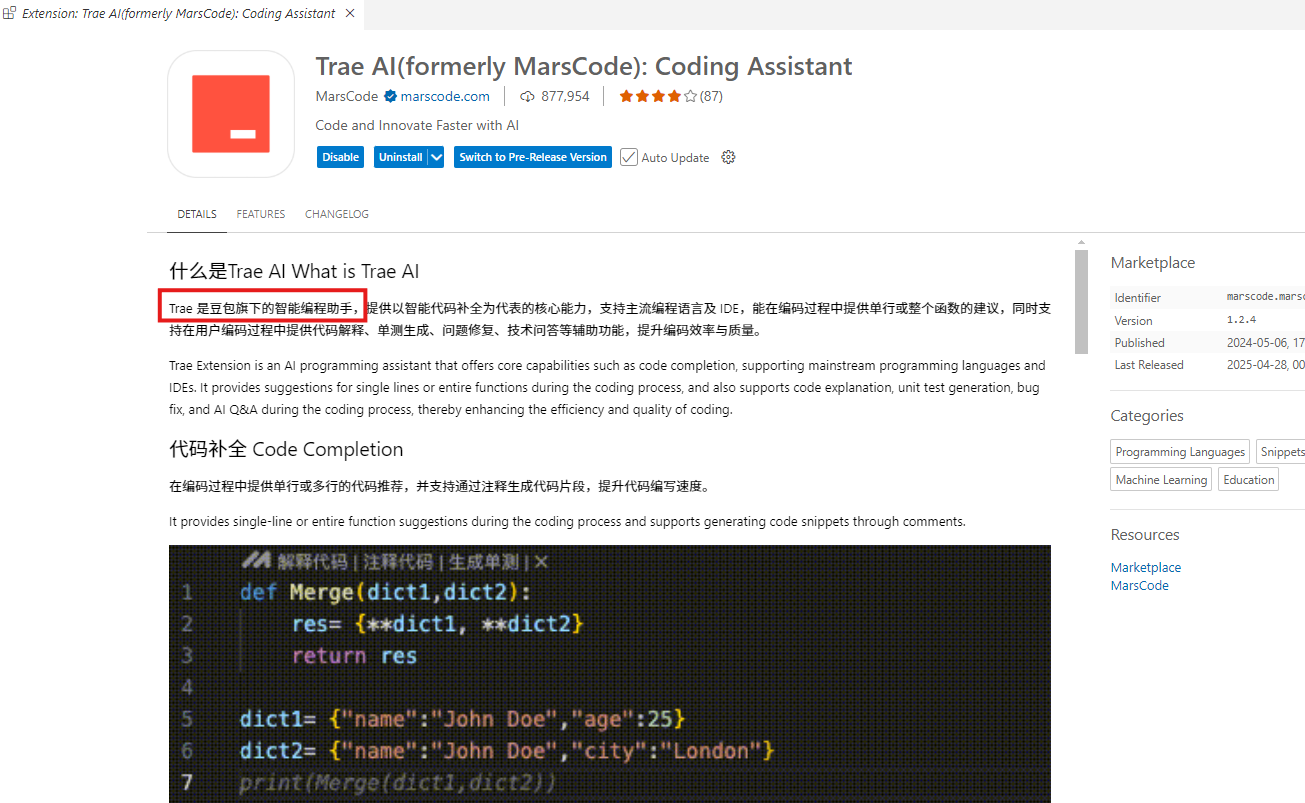Click the Uninstall button

pyautogui.click(x=400, y=157)
